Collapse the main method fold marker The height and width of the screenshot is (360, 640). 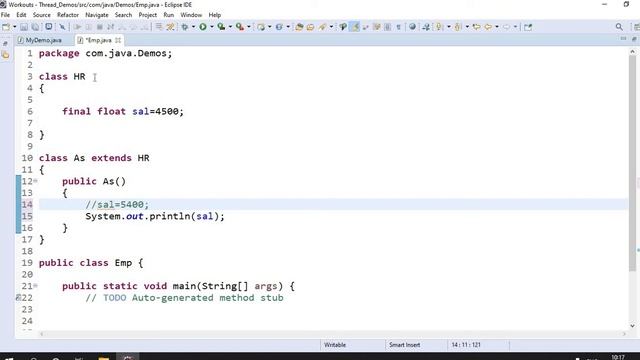(36, 286)
